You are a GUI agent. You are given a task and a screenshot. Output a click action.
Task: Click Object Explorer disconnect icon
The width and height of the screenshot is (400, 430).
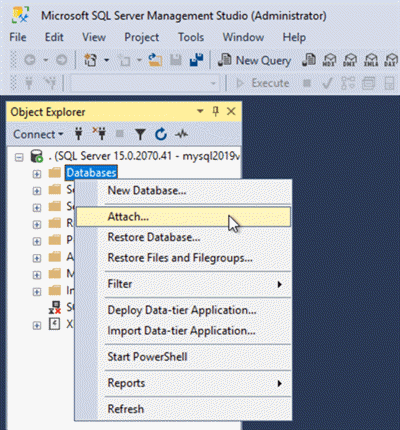[99, 134]
